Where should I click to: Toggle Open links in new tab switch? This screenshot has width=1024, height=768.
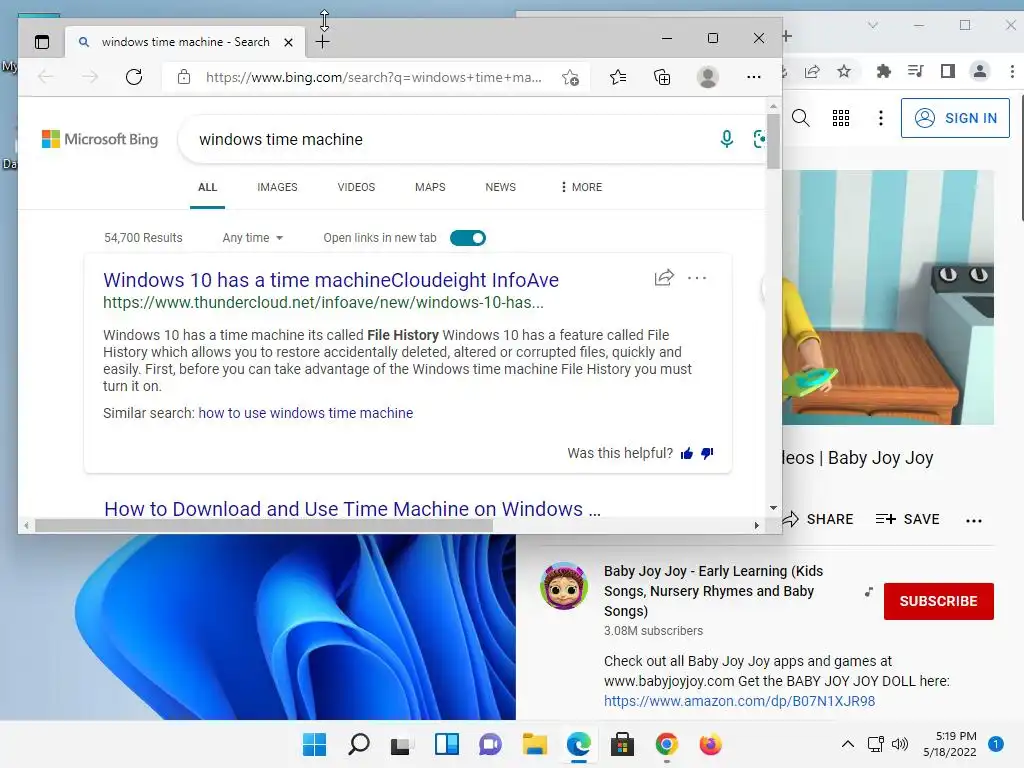pyautogui.click(x=468, y=238)
